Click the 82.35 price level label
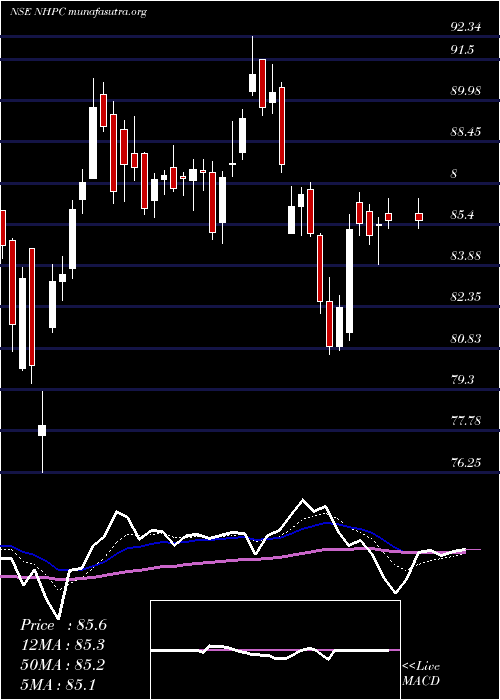Image resolution: width=500 pixels, height=700 pixels. point(466,297)
